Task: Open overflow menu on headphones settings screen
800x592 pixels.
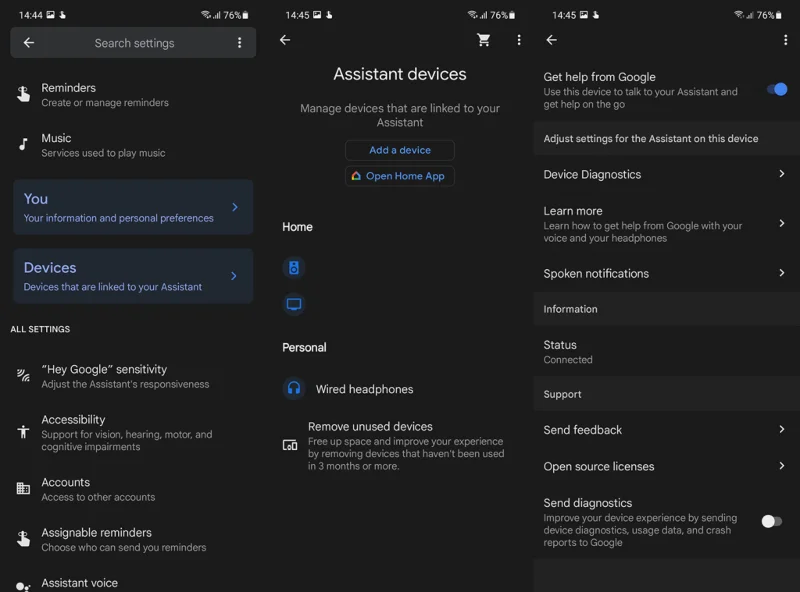Action: pos(785,40)
